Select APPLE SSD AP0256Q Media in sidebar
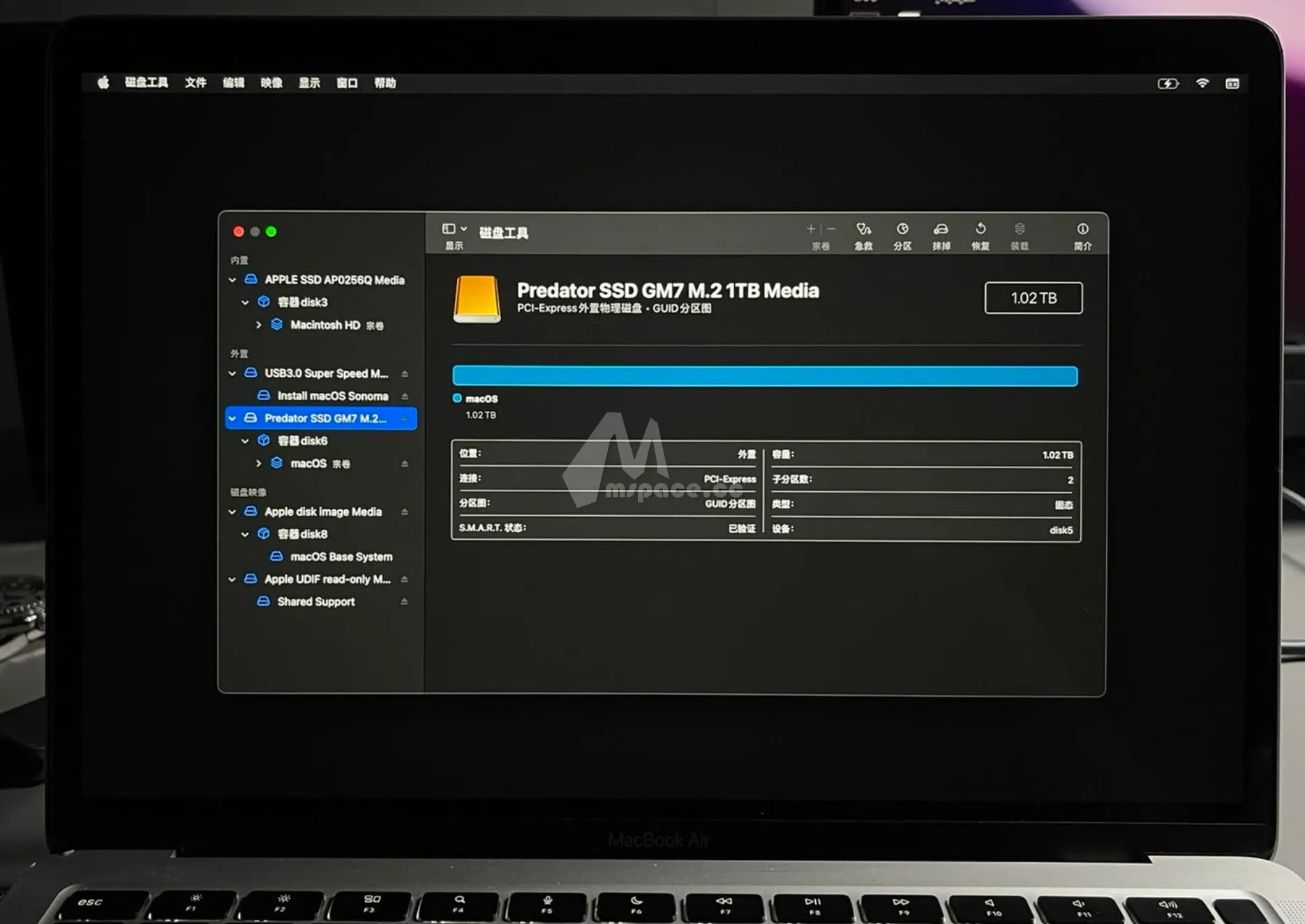The height and width of the screenshot is (924, 1305). [x=334, y=280]
